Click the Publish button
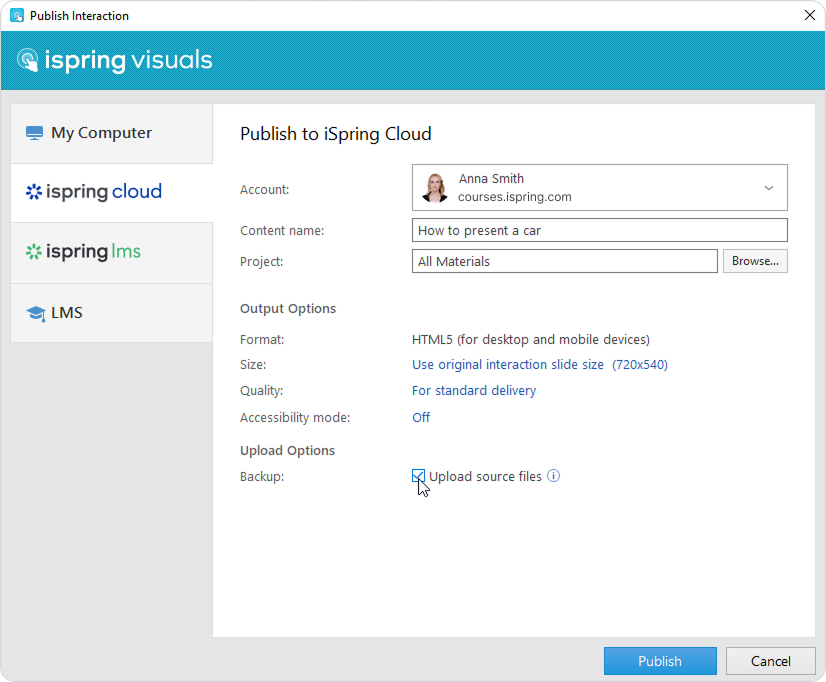This screenshot has width=826, height=682. click(x=660, y=661)
